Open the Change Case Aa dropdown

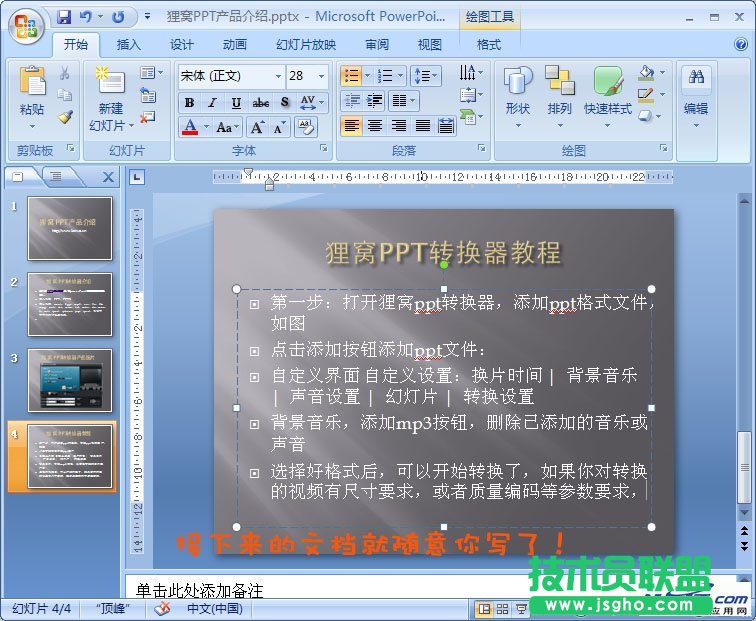[228, 127]
